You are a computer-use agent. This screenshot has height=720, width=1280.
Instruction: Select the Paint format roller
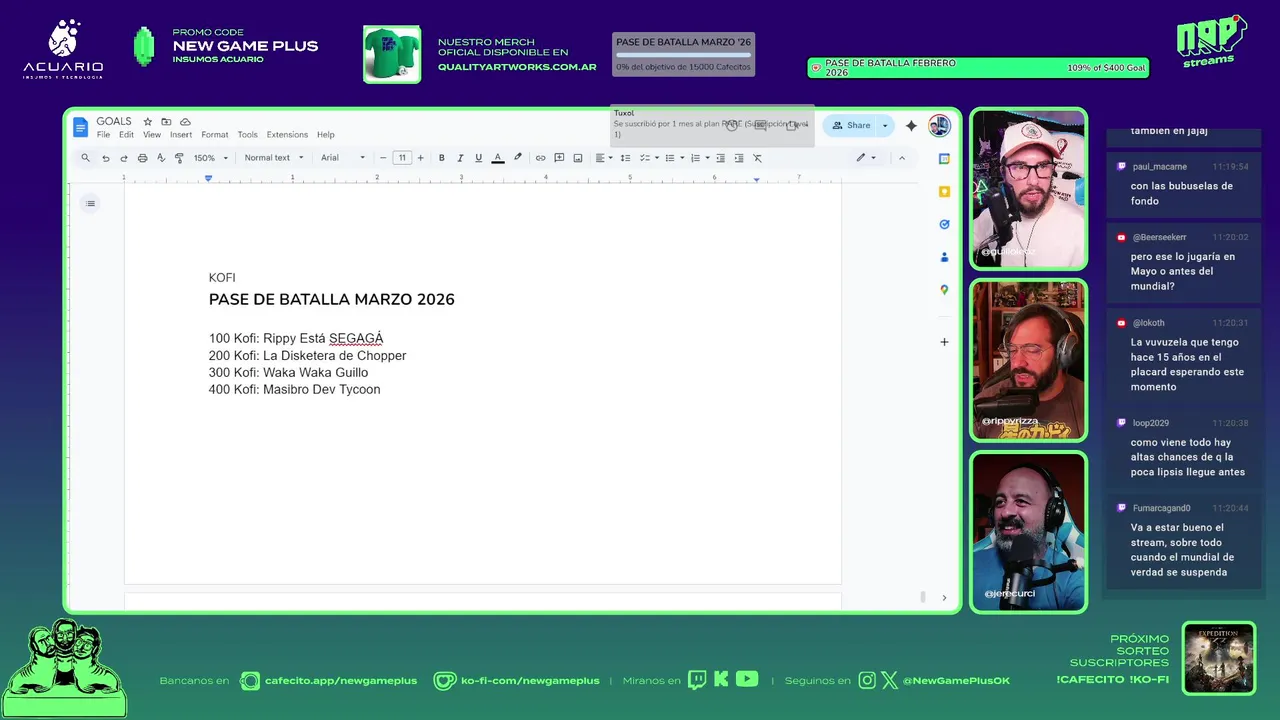tap(179, 158)
